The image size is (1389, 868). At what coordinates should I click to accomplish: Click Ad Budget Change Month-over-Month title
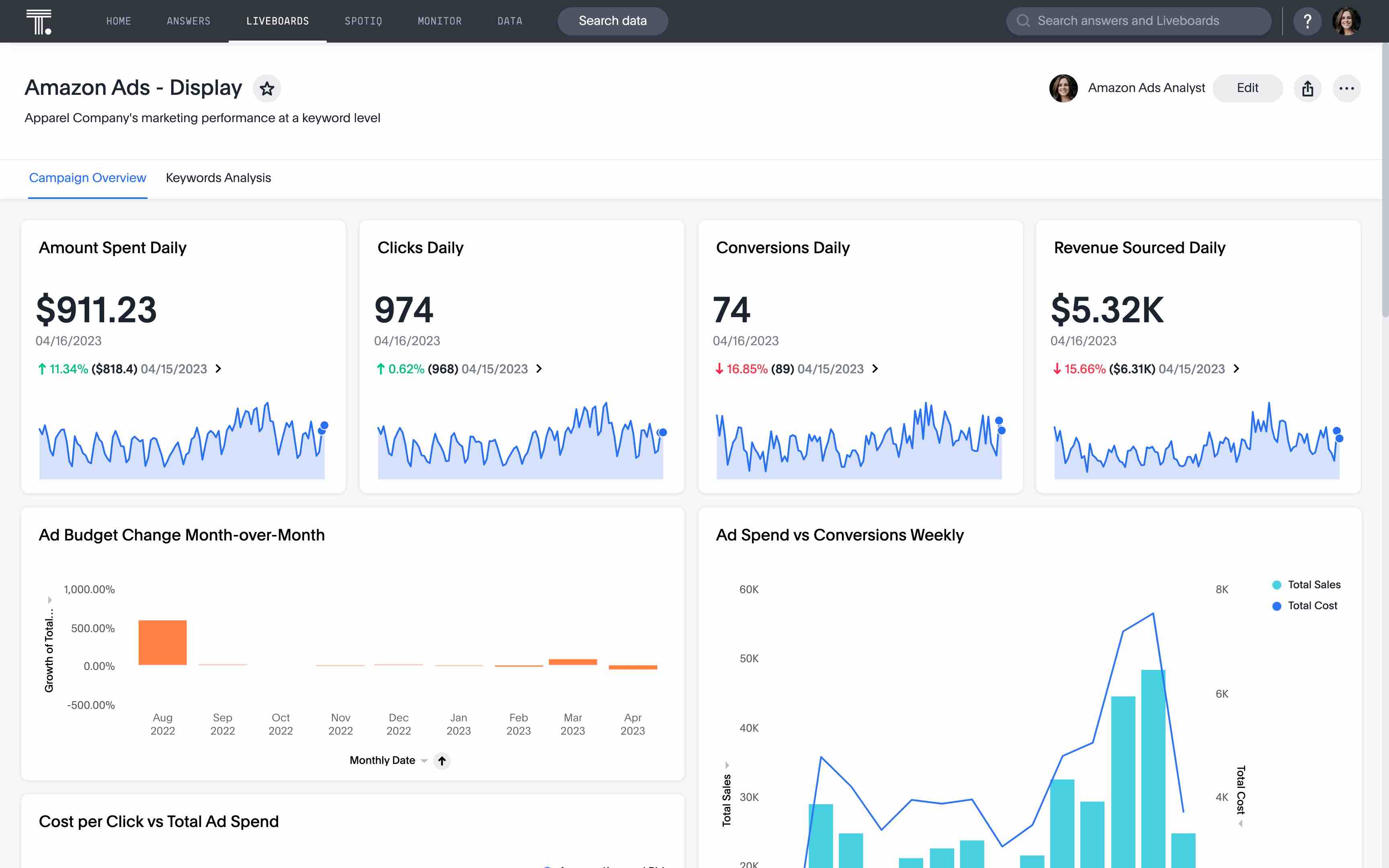point(182,535)
